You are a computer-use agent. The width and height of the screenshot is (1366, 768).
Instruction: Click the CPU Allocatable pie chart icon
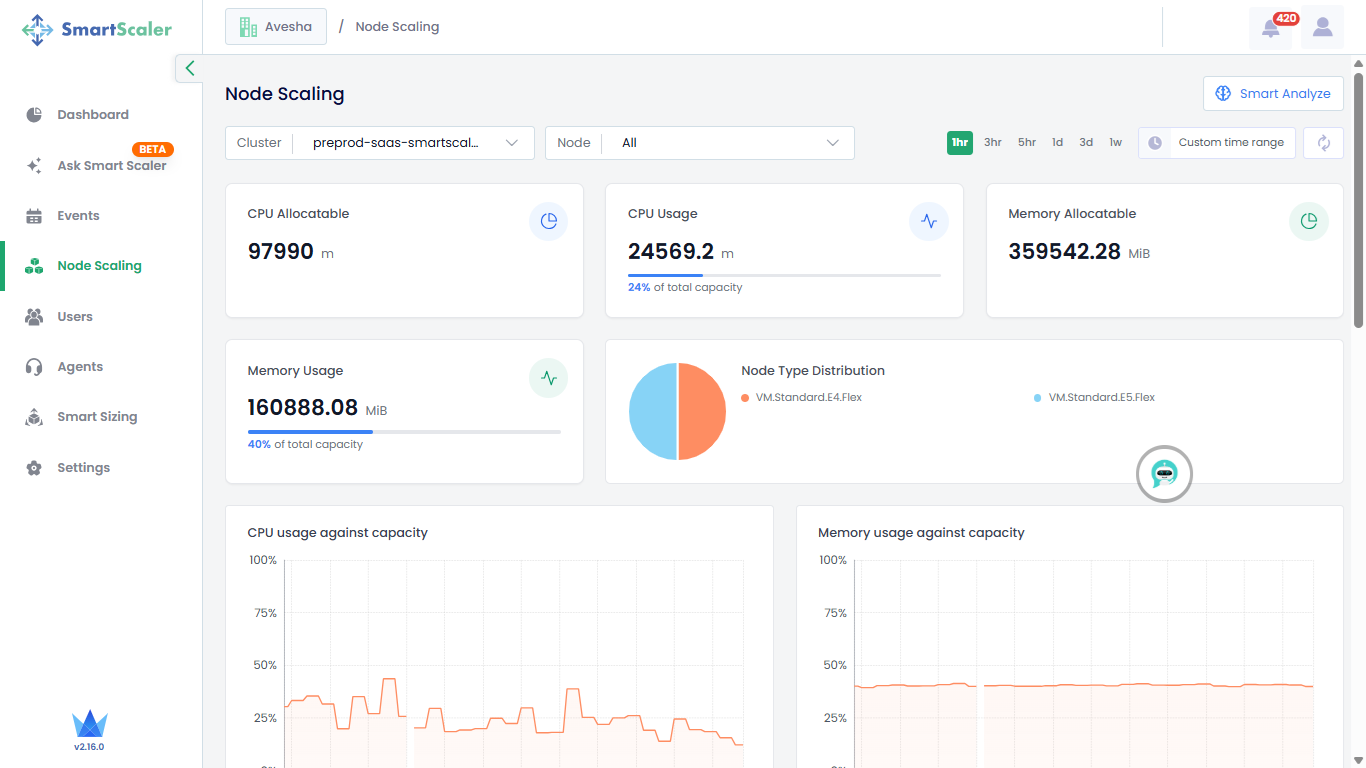coord(548,222)
